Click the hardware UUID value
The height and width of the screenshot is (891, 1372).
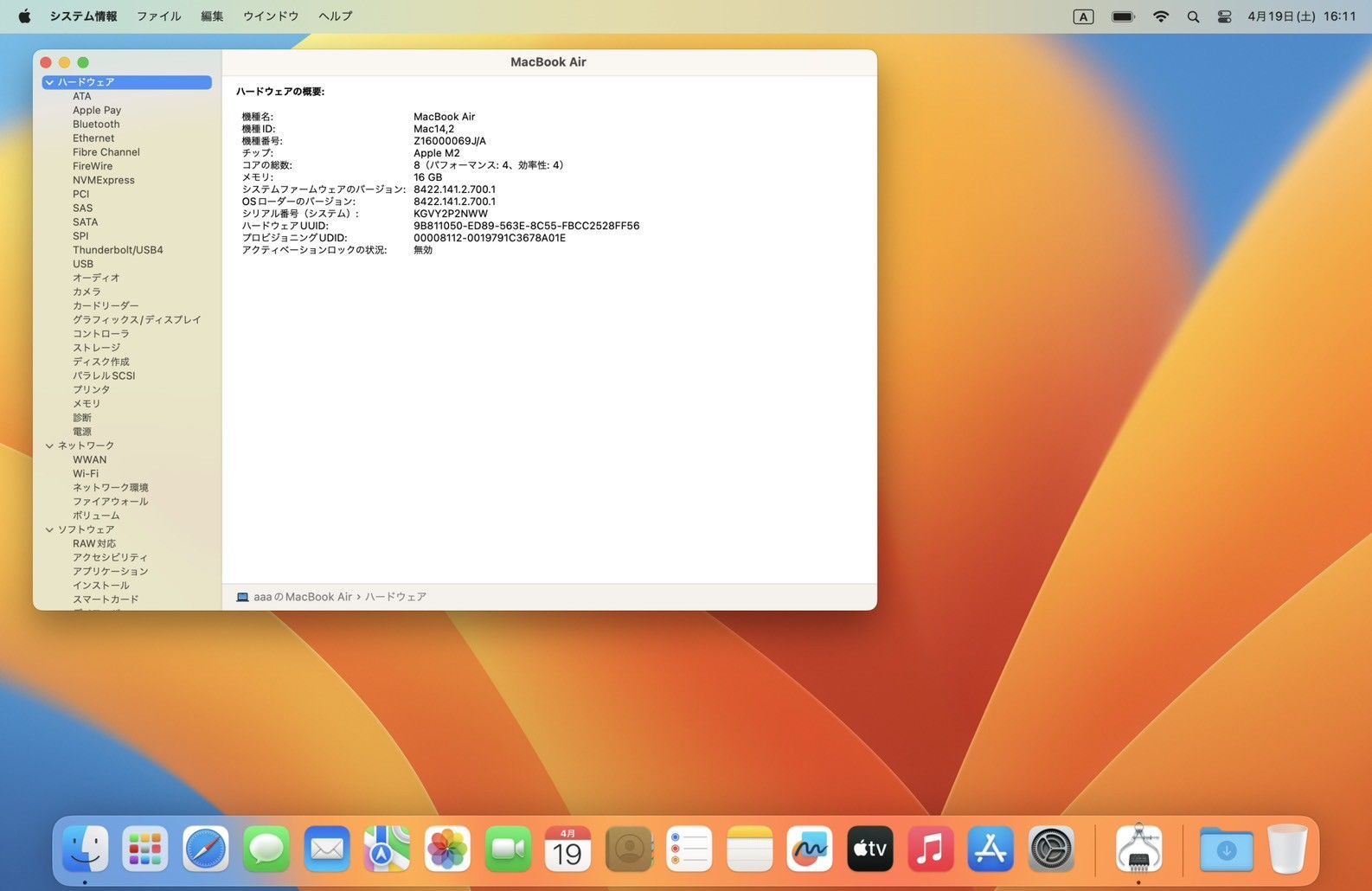tap(527, 226)
